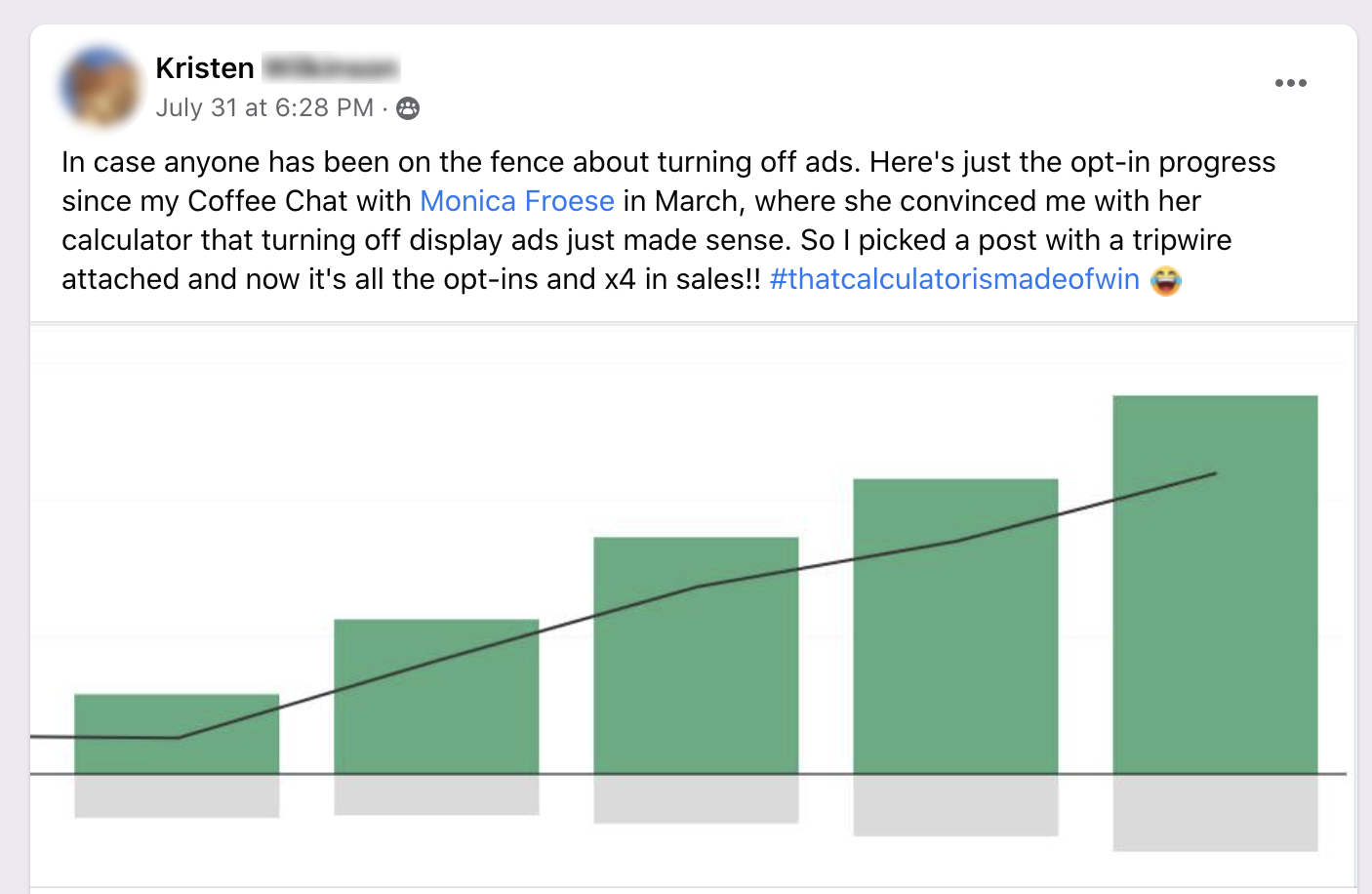Click the post text paragraph about turning off ads
The height and width of the screenshot is (894, 1372).
coord(644,221)
